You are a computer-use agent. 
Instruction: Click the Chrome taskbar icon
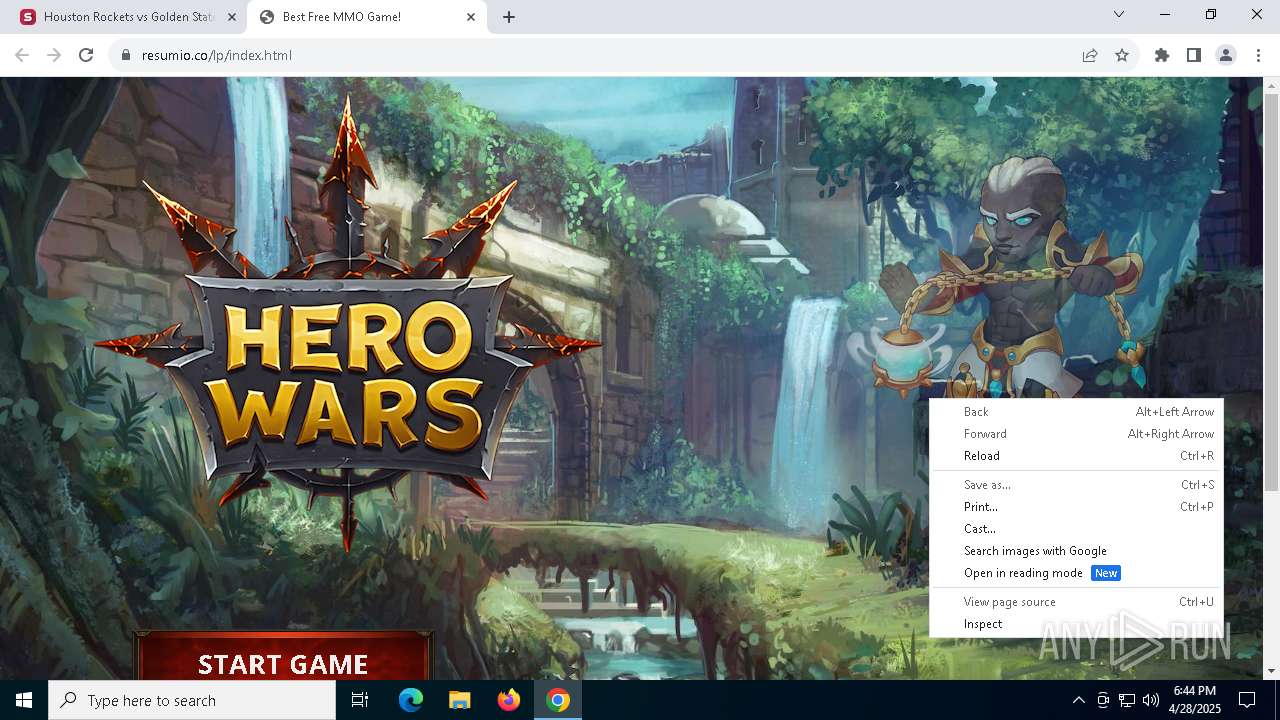[x=558, y=700]
